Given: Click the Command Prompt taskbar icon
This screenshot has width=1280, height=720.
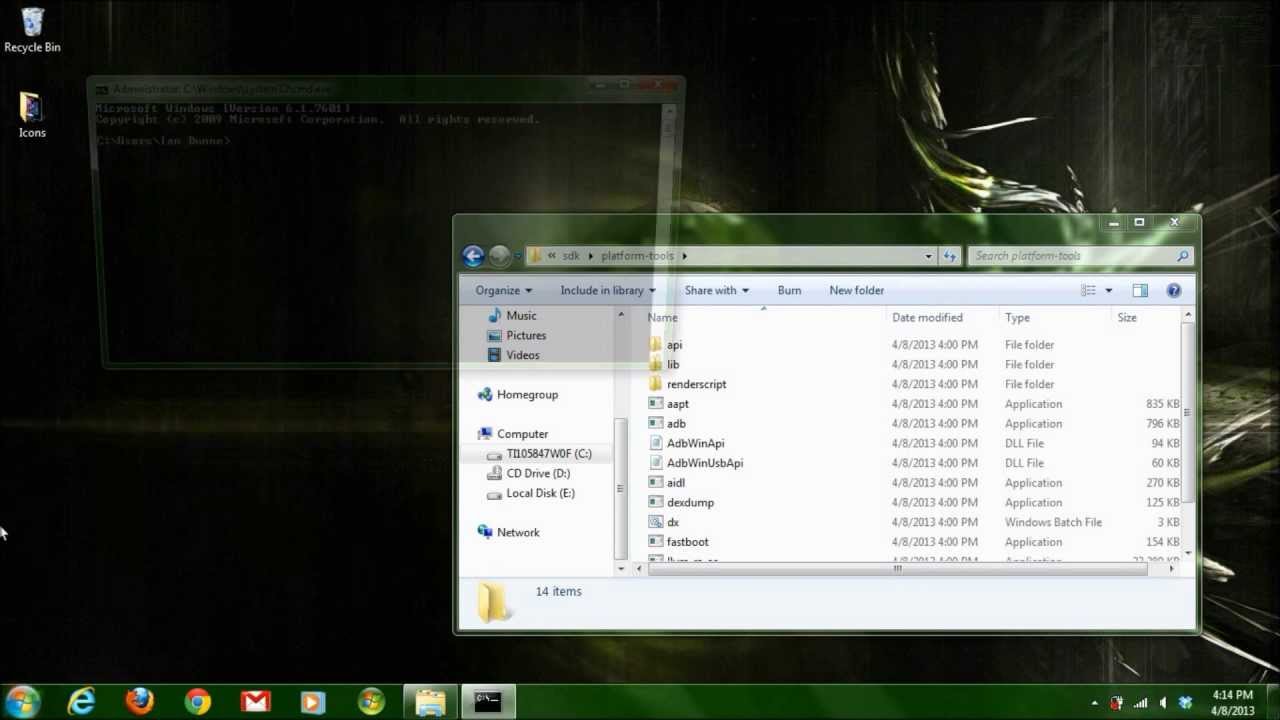Looking at the screenshot, I should point(488,702).
